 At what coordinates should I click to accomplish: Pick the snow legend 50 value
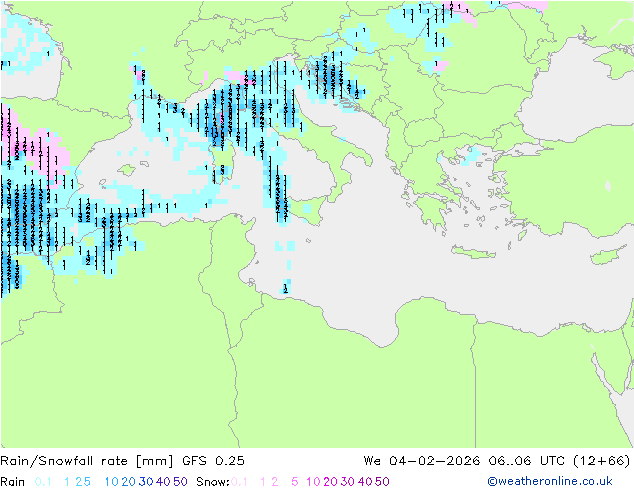pyautogui.click(x=382, y=482)
